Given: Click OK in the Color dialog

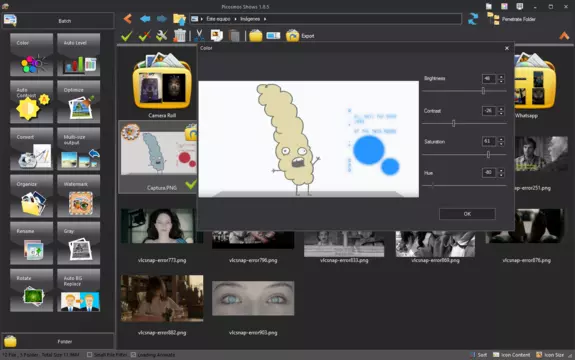Looking at the screenshot, I should [x=467, y=214].
